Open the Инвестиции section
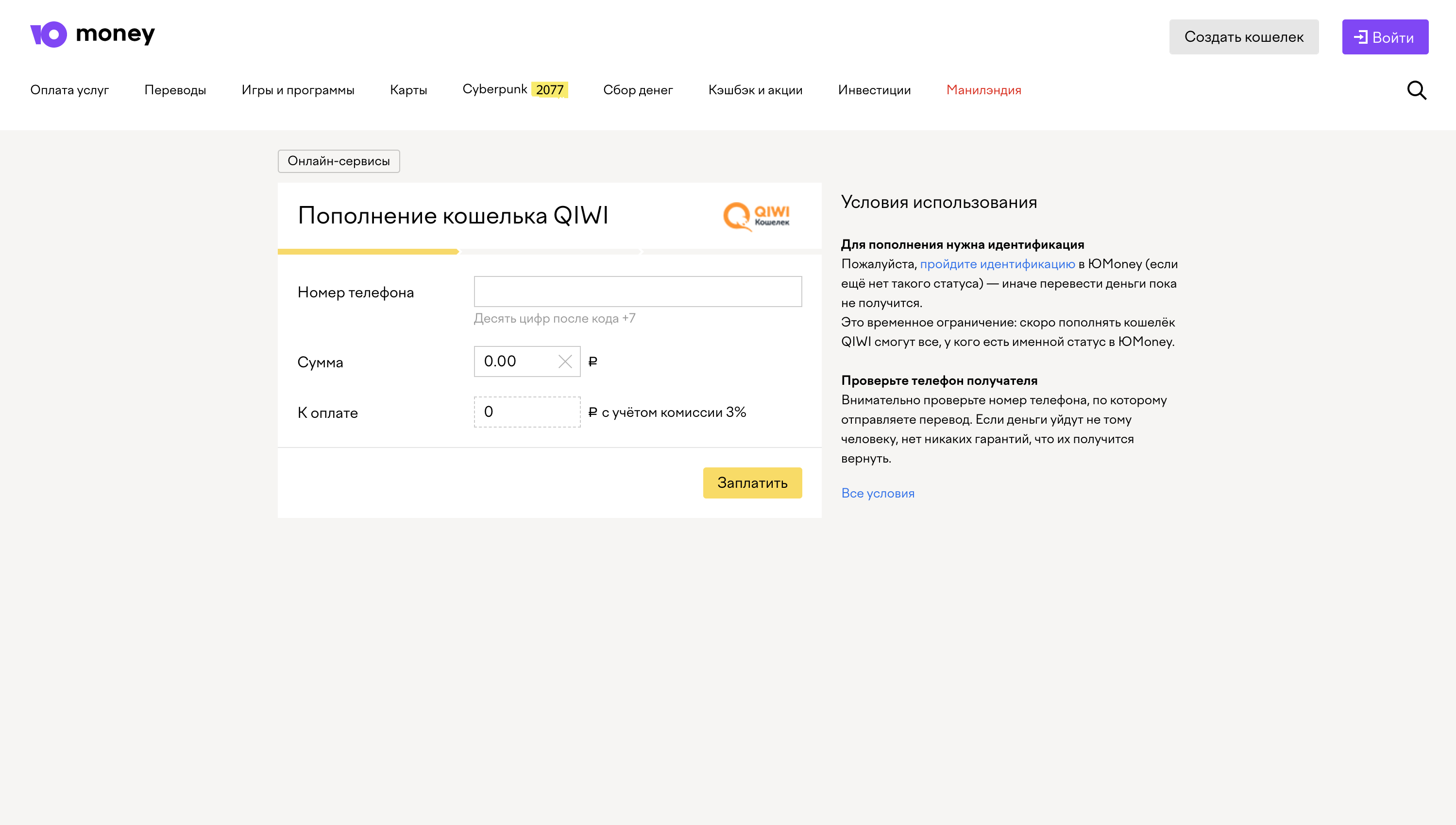 (874, 90)
